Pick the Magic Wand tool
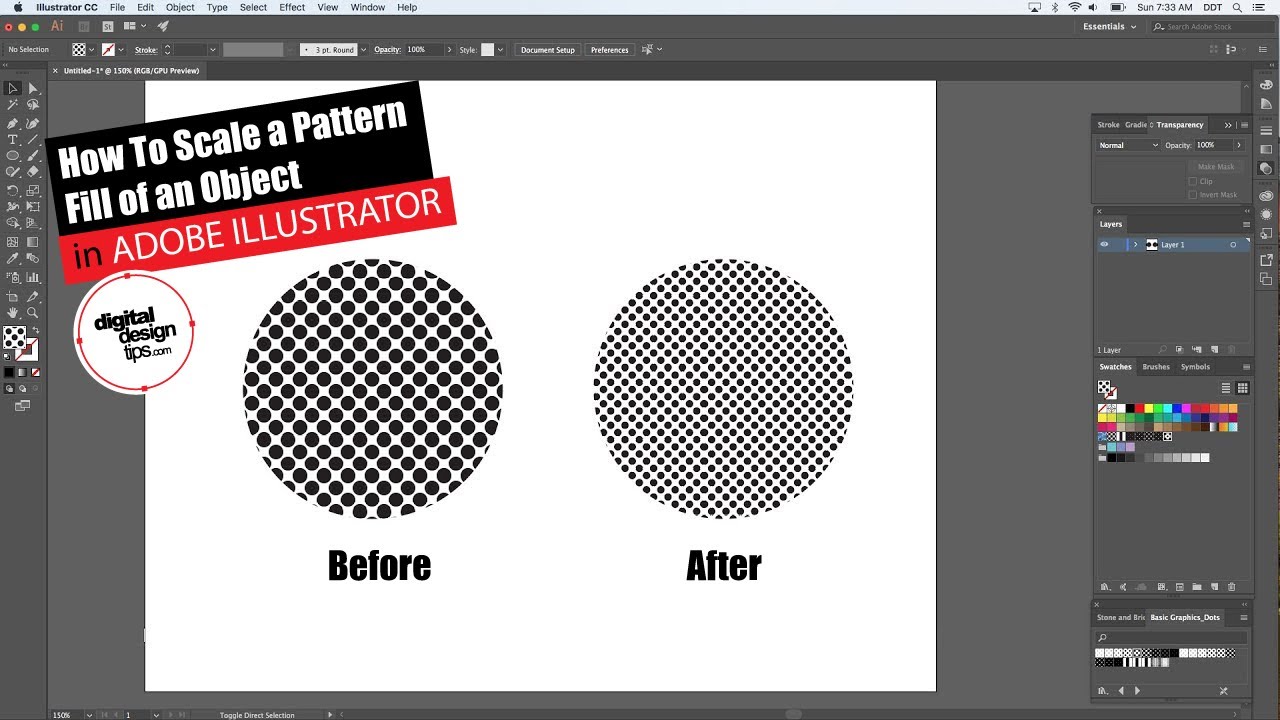The image size is (1280, 720). 12,105
